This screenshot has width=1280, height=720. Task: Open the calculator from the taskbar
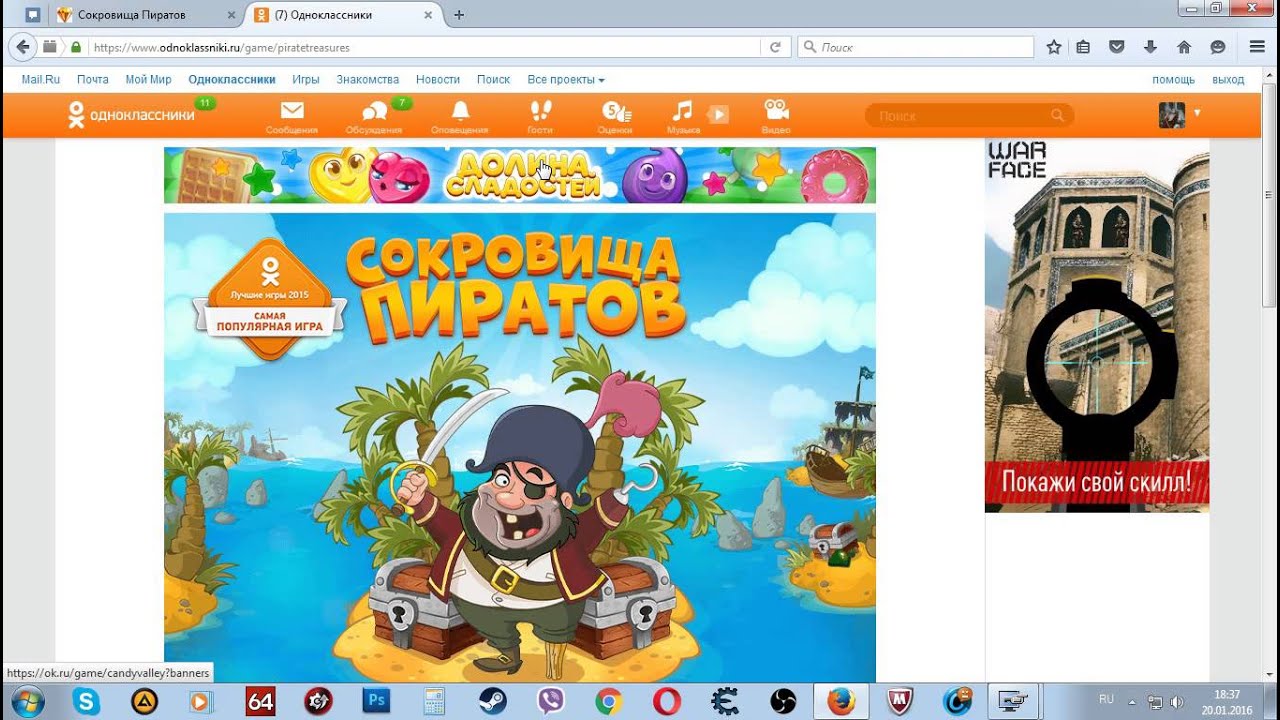pos(434,702)
